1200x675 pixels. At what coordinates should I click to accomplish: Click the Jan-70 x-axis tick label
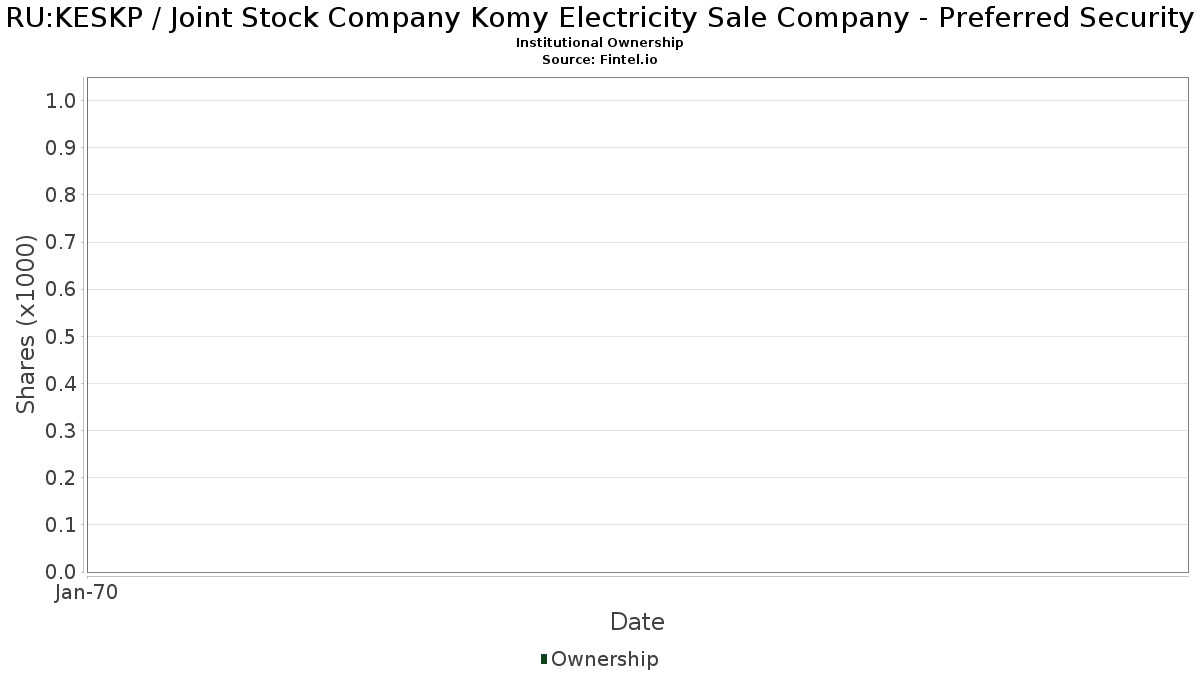(x=87, y=592)
